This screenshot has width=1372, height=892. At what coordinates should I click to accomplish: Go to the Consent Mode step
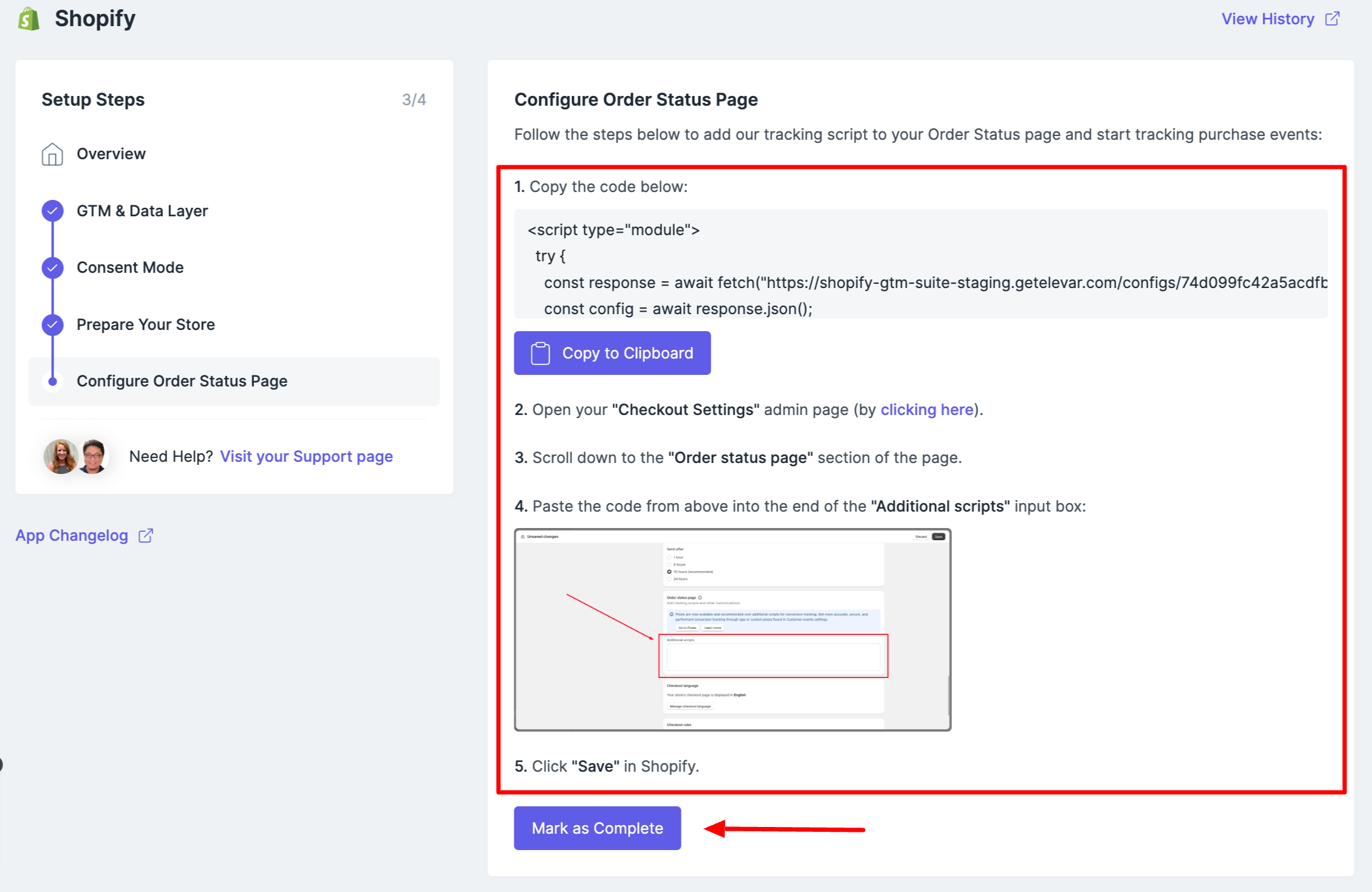pyautogui.click(x=130, y=267)
